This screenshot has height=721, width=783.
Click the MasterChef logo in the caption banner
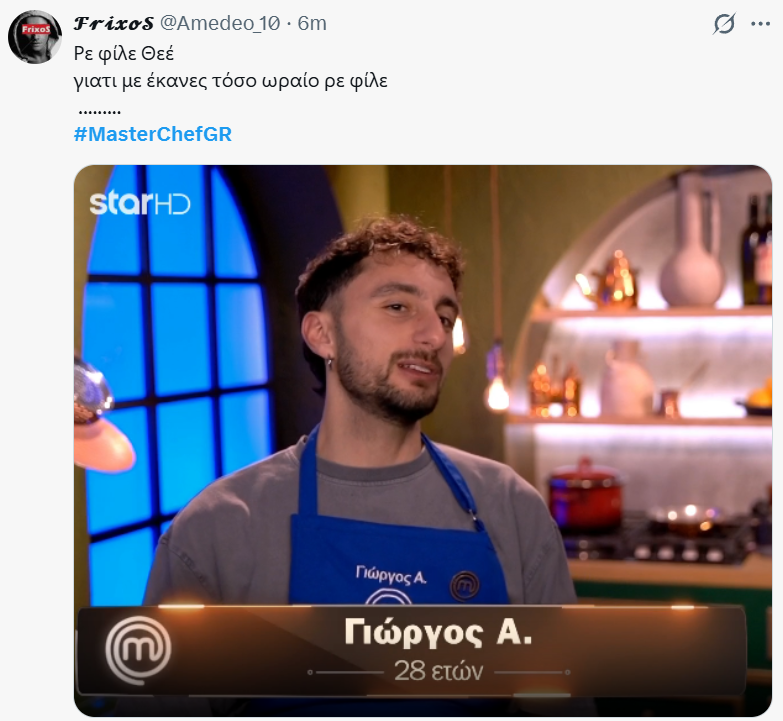pos(138,649)
